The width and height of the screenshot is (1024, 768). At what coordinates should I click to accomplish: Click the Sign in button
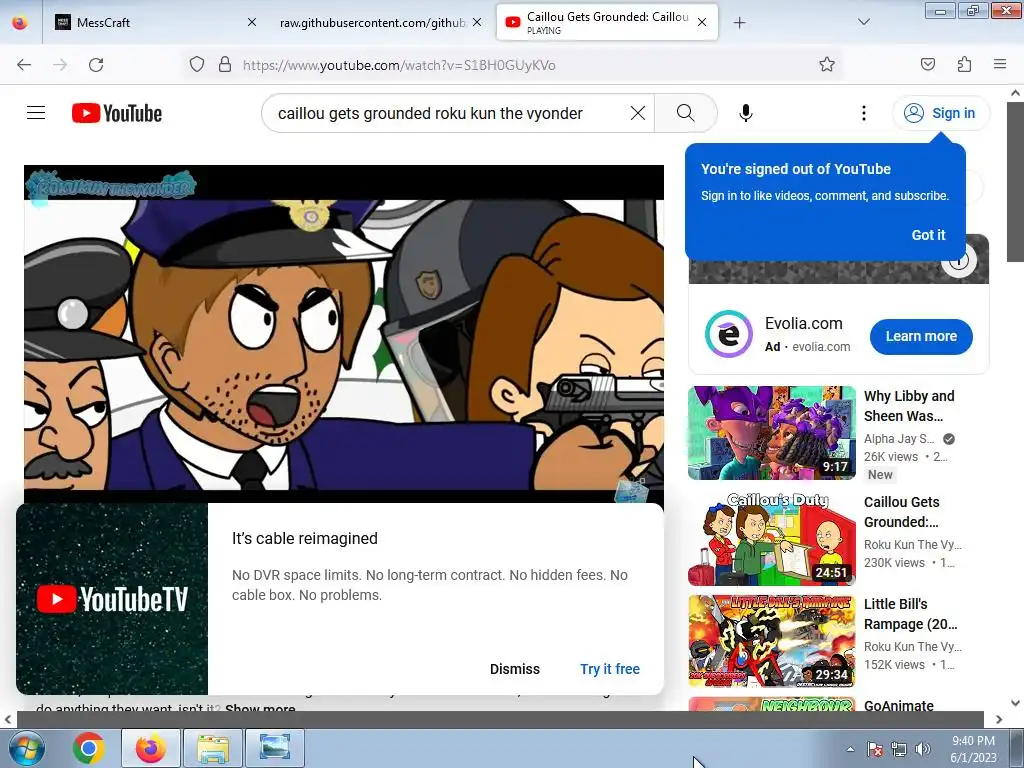941,113
